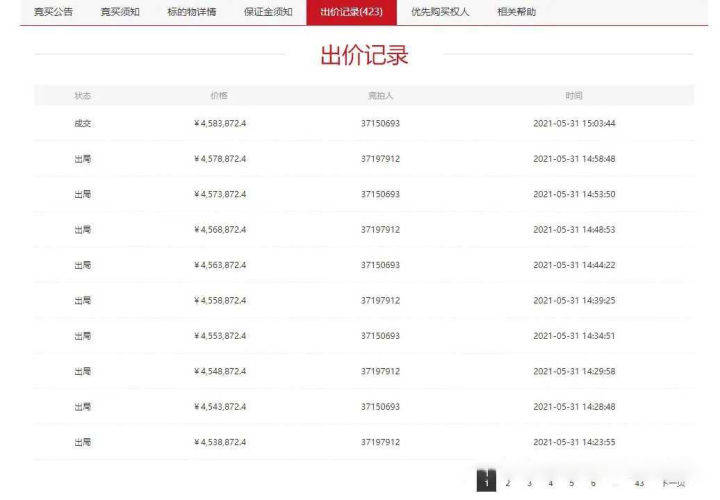Viewport: 720px width, 500px height.
Task: Open the 标的物详情 tab
Action: [191, 12]
